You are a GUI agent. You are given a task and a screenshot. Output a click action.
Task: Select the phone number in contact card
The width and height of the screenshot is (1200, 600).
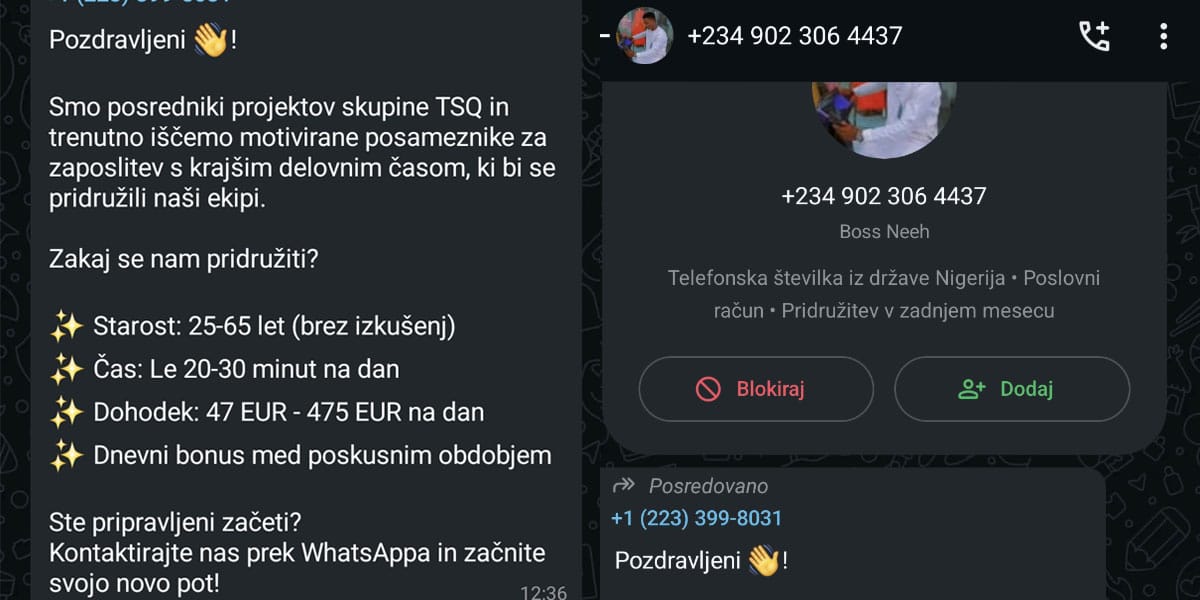tap(884, 196)
